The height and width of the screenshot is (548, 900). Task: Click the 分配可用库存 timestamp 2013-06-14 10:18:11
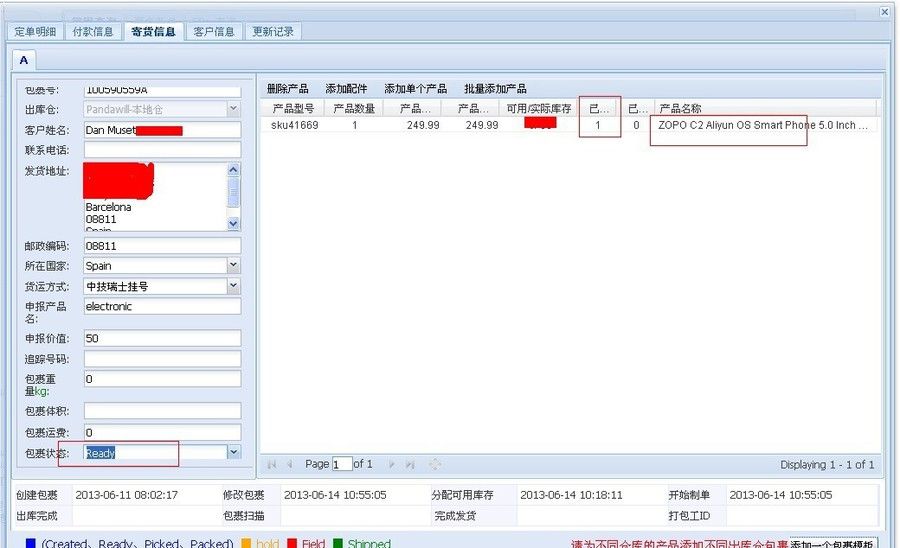tap(571, 495)
